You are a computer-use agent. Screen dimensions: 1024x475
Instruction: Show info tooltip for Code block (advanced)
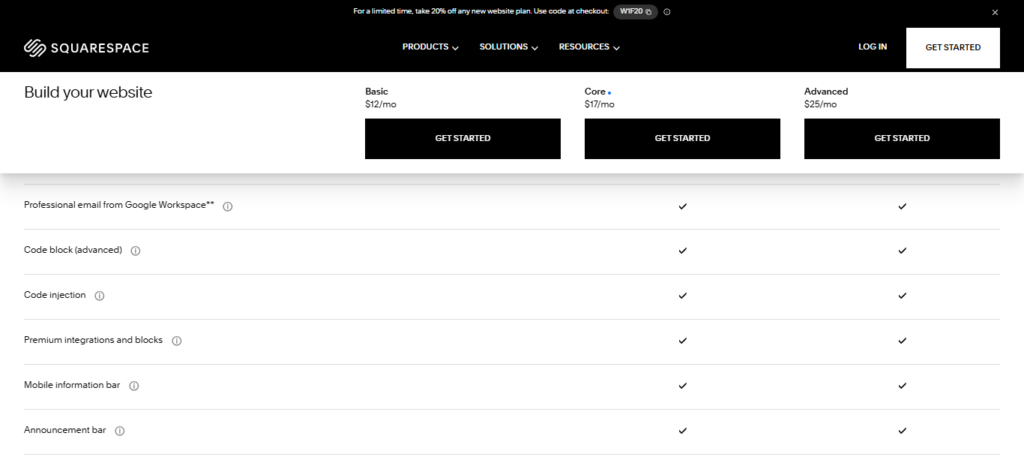pos(136,251)
